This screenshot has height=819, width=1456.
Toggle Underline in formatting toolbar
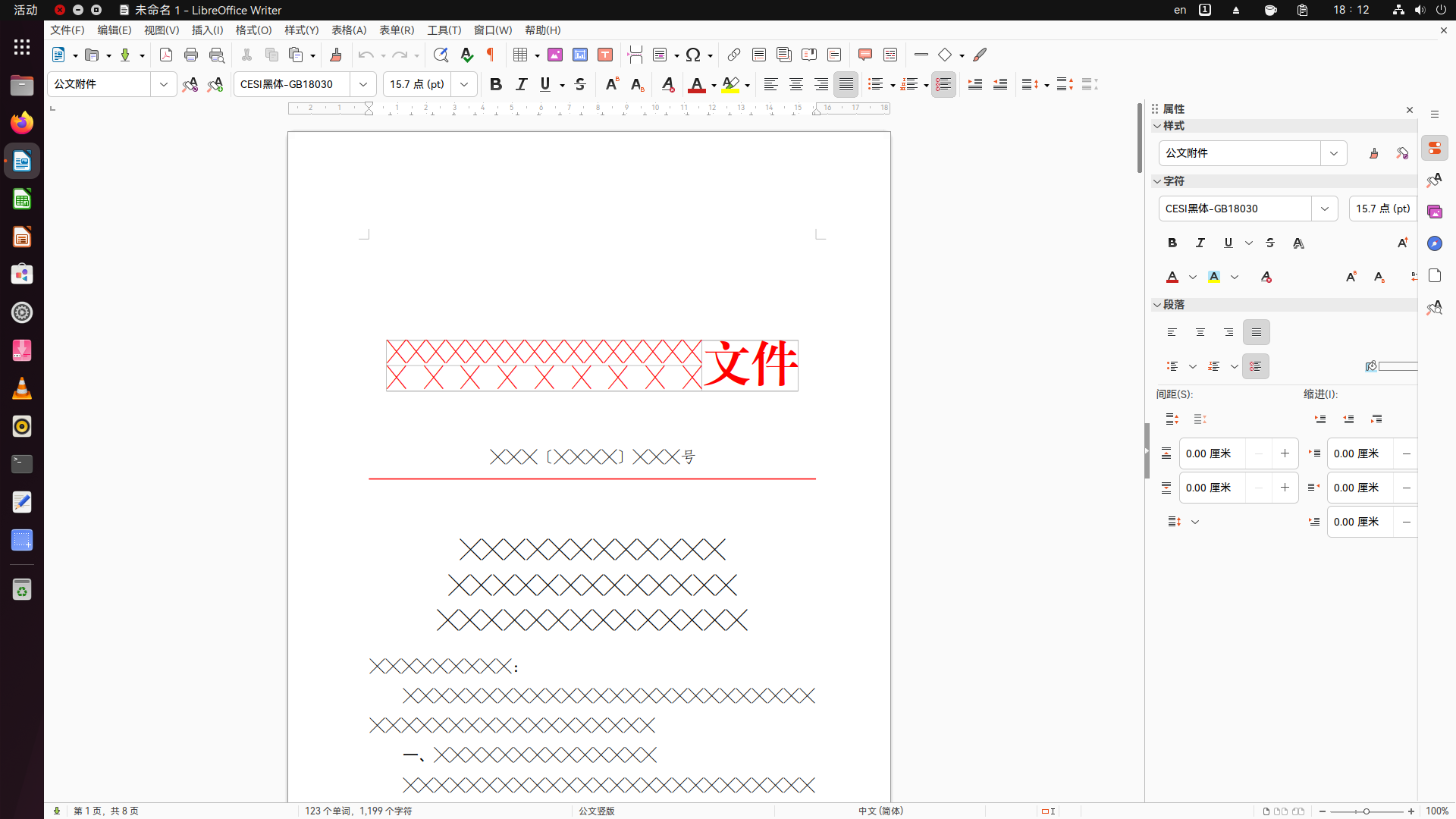[x=545, y=84]
